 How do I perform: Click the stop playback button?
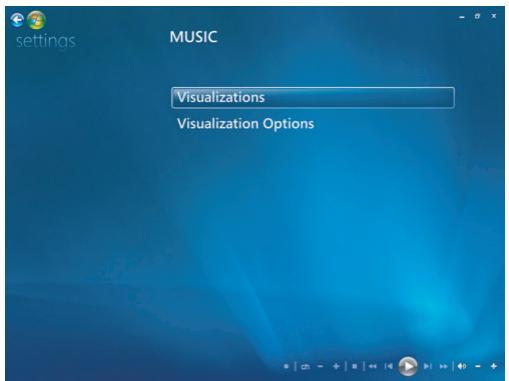[x=354, y=366]
